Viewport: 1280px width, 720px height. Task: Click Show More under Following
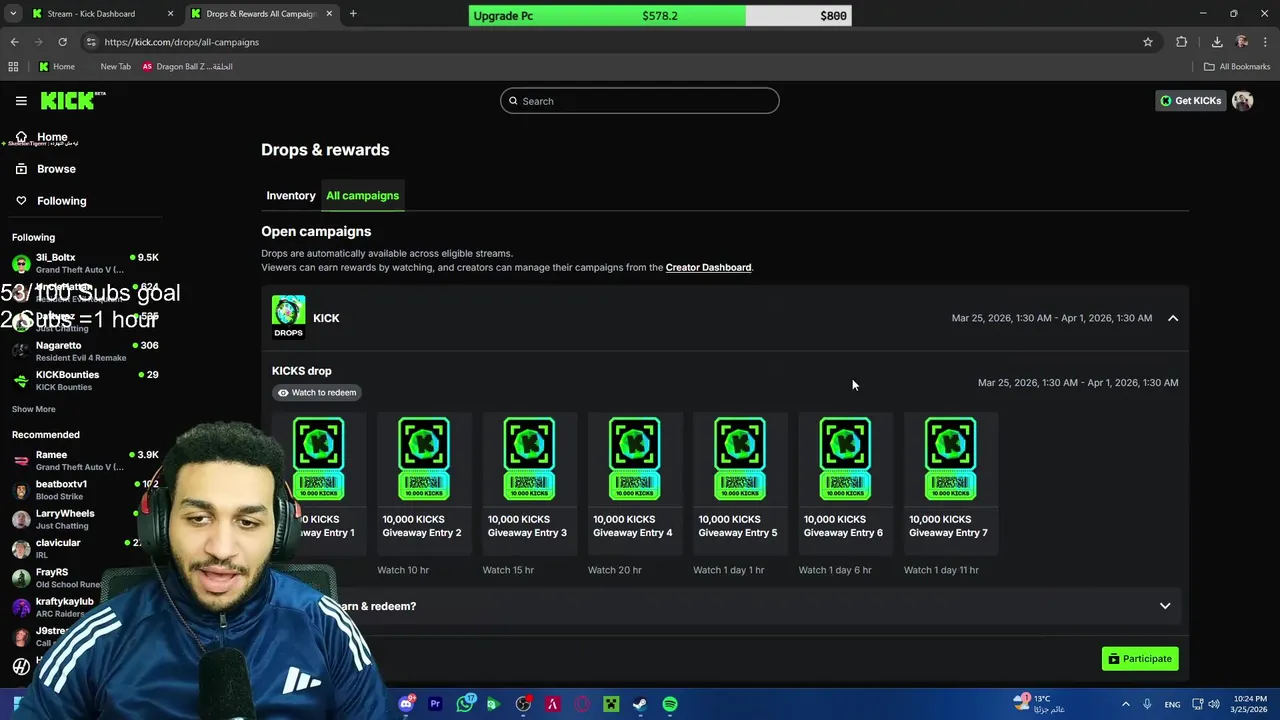(x=34, y=409)
